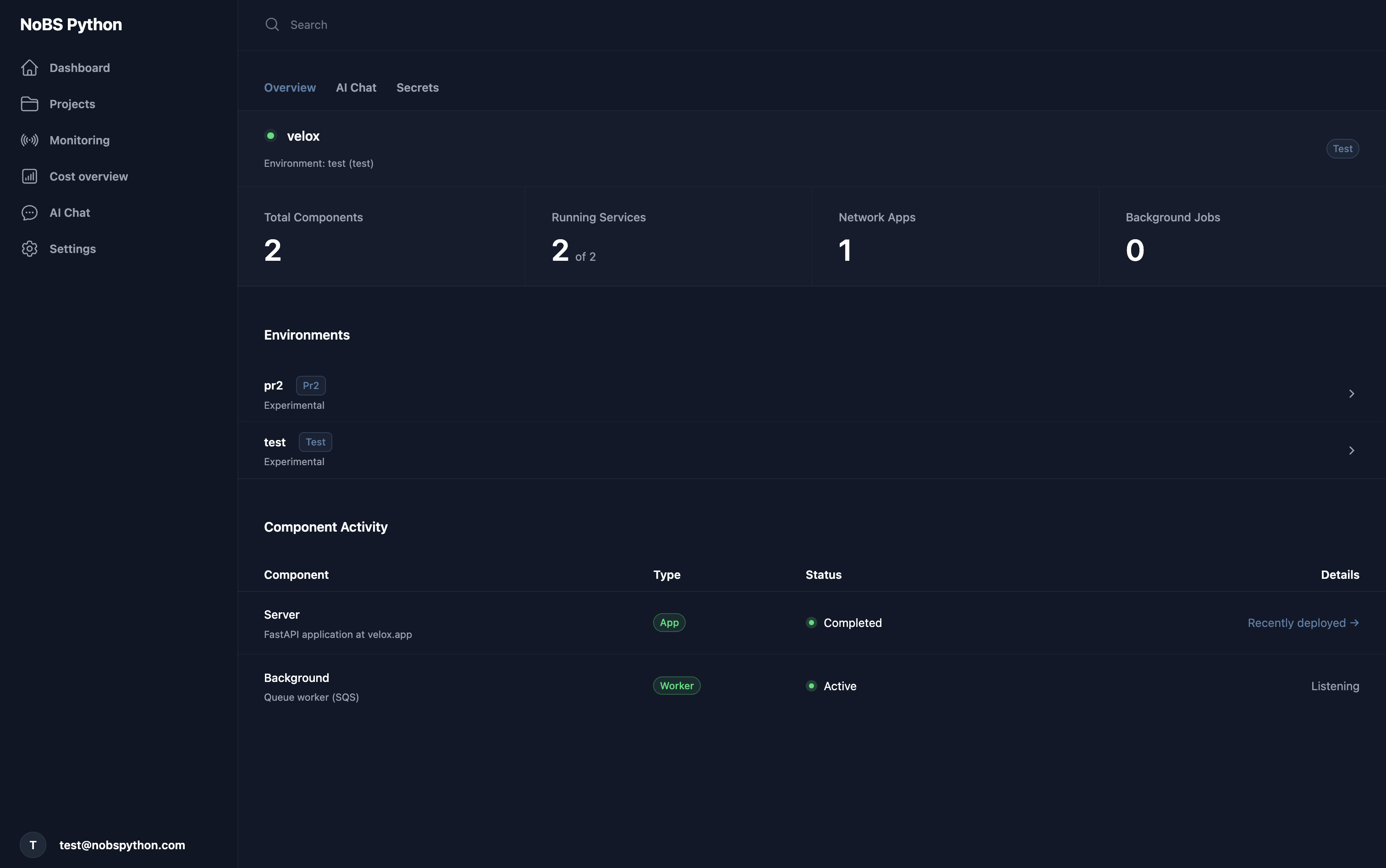Open AI Chat using the speech bubble icon

(x=29, y=212)
